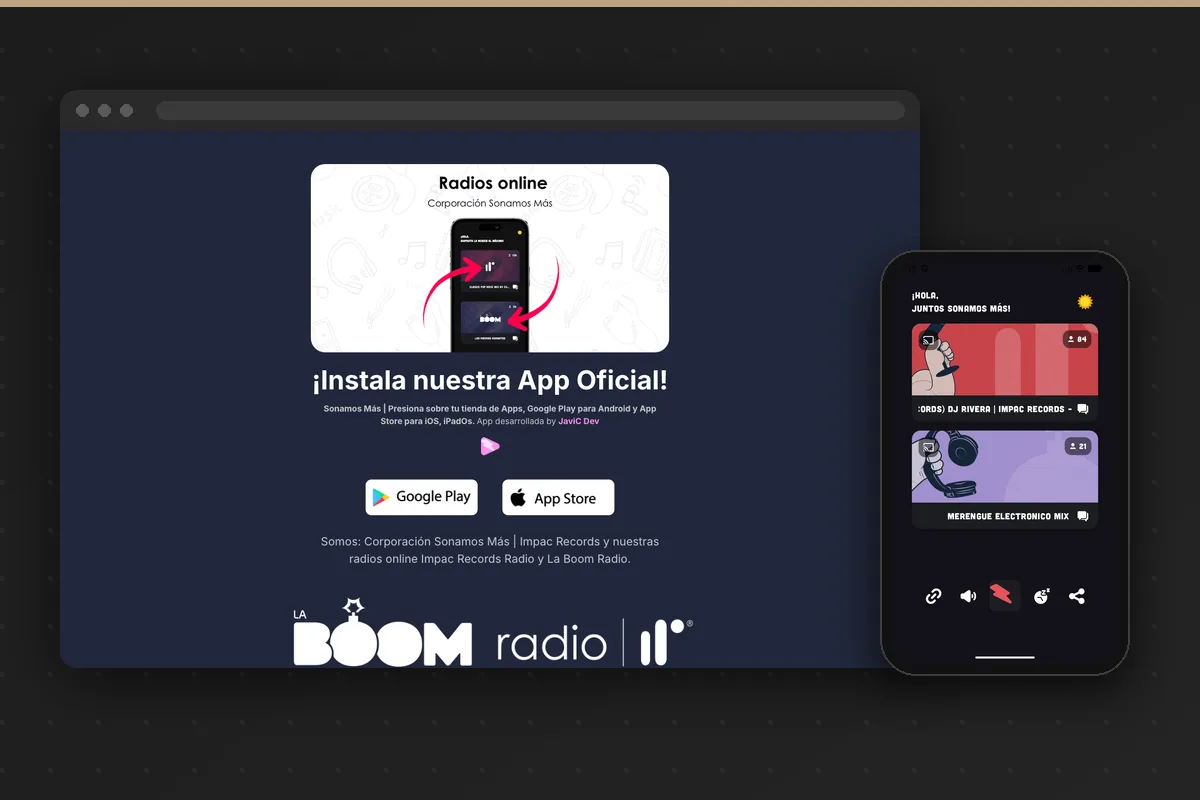Tap the red lightning bolt icon
This screenshot has height=800, width=1200.
[x=1004, y=596]
